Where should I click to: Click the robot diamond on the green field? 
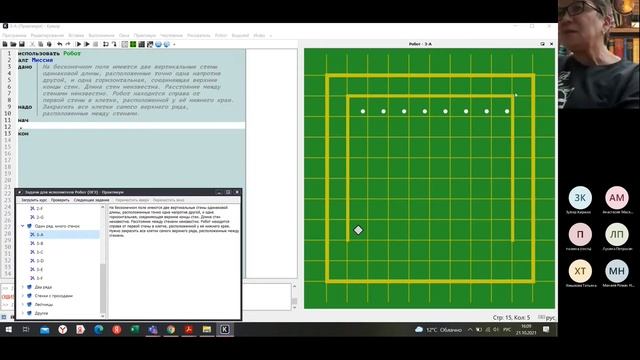358,230
